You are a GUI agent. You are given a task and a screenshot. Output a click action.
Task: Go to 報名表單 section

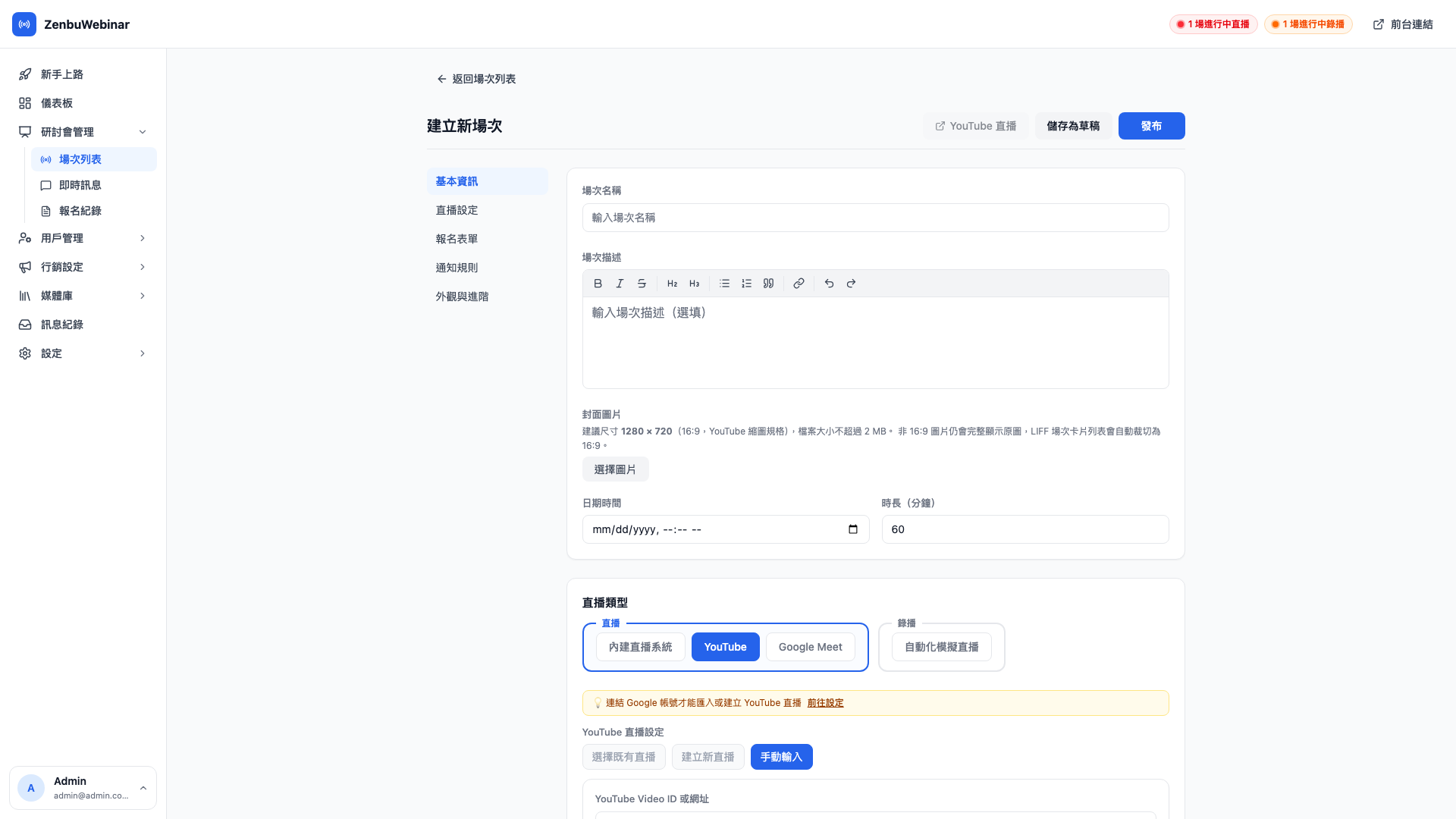[x=488, y=239]
